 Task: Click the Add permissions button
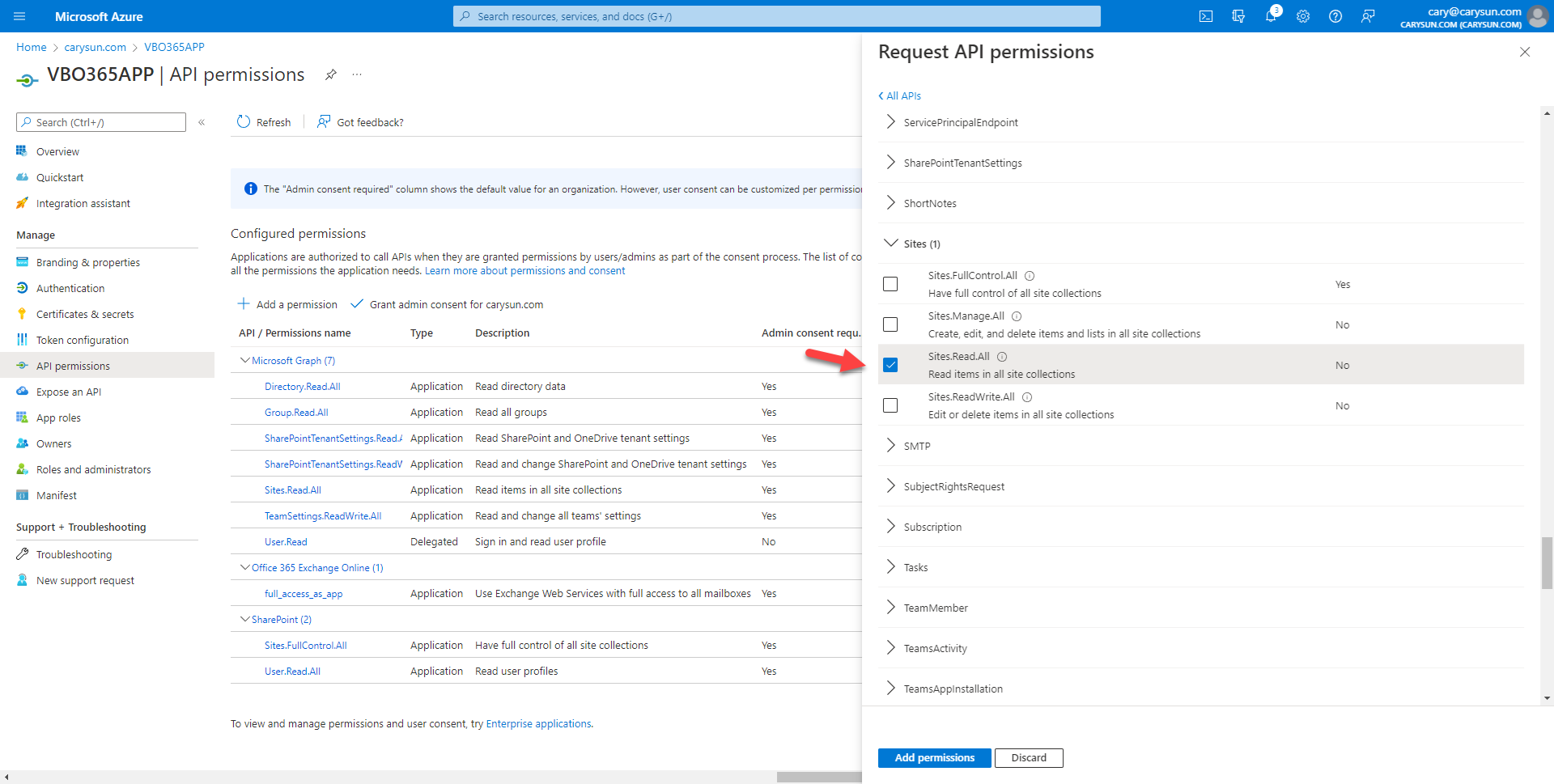pyautogui.click(x=934, y=758)
